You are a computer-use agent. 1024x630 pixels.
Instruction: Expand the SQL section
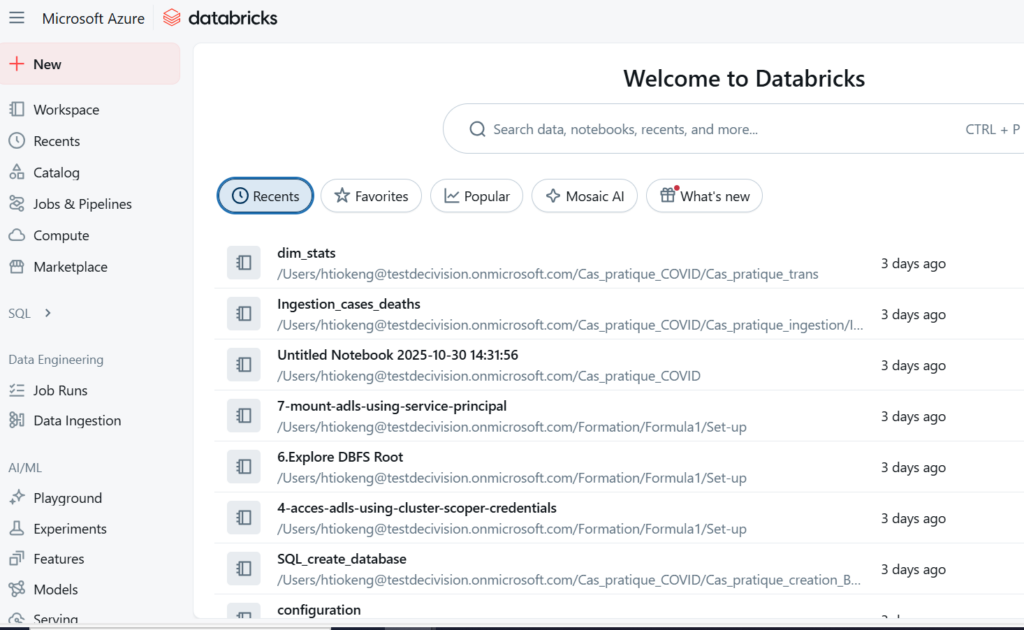click(22, 312)
